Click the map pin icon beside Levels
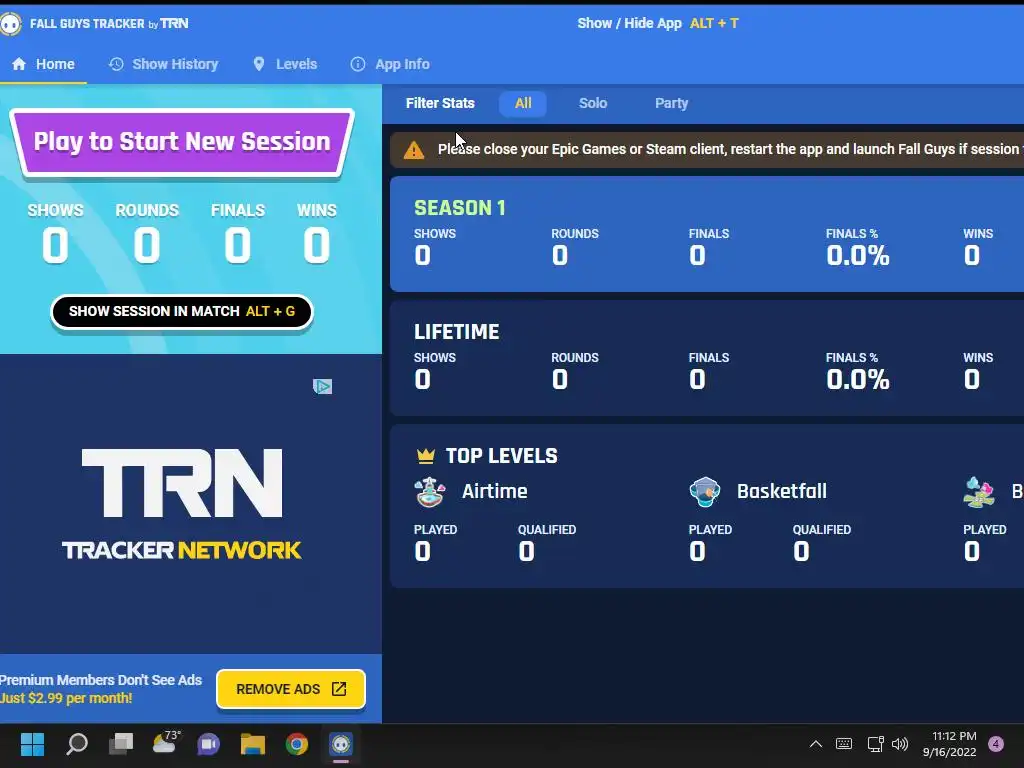1024x768 pixels. pos(259,64)
